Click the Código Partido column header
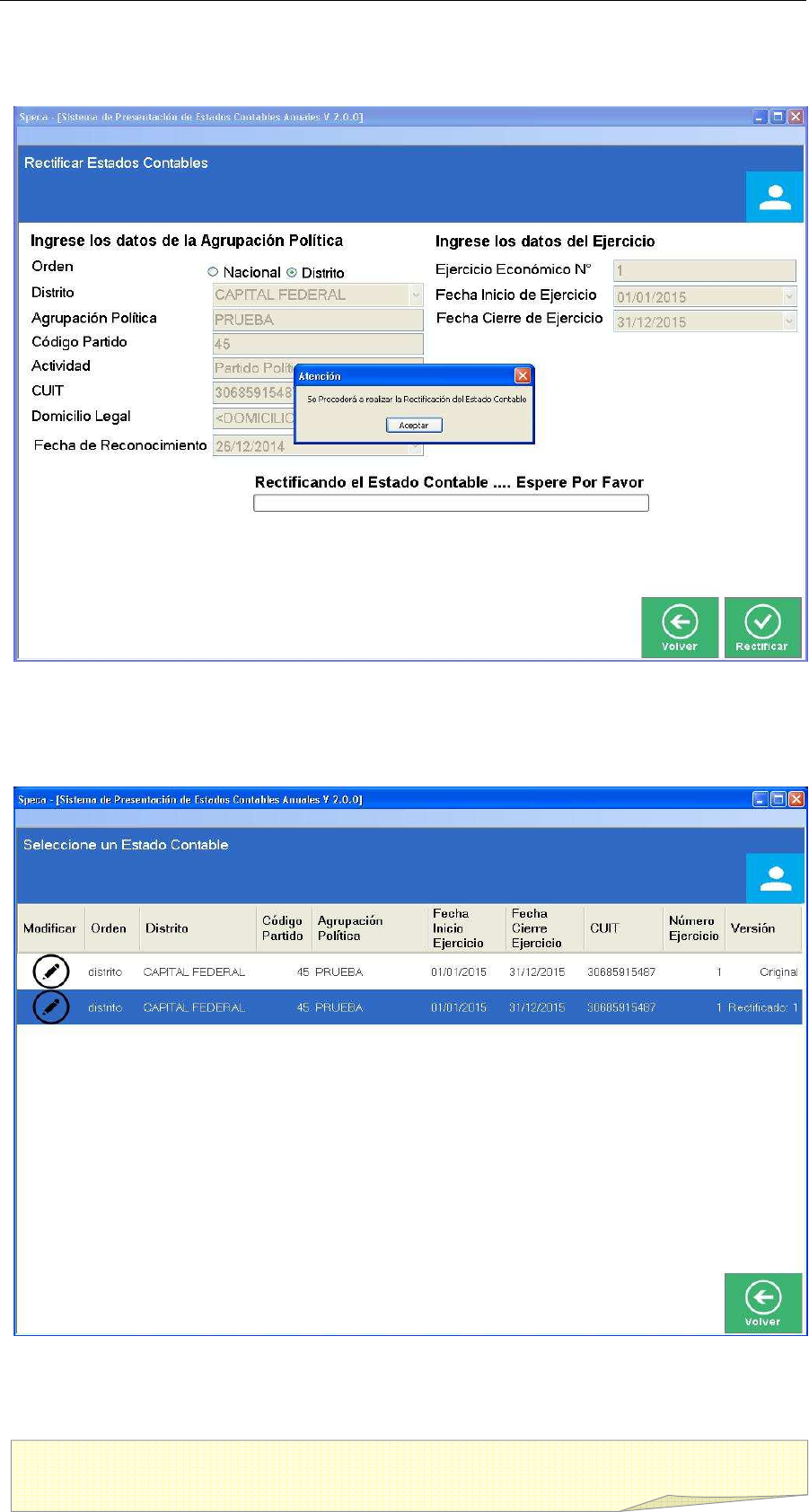809x1512 pixels. point(282,928)
